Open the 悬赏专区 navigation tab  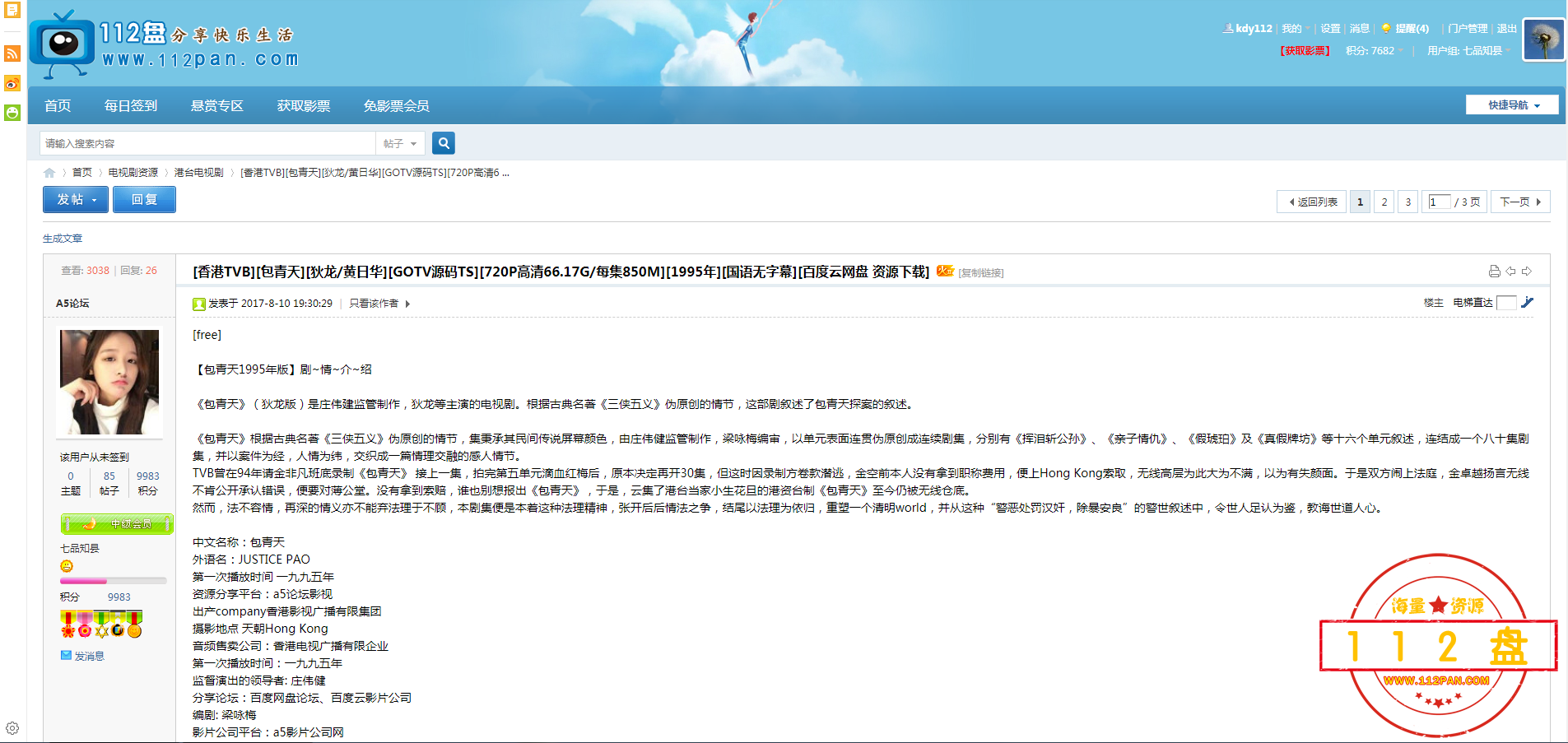[x=217, y=105]
